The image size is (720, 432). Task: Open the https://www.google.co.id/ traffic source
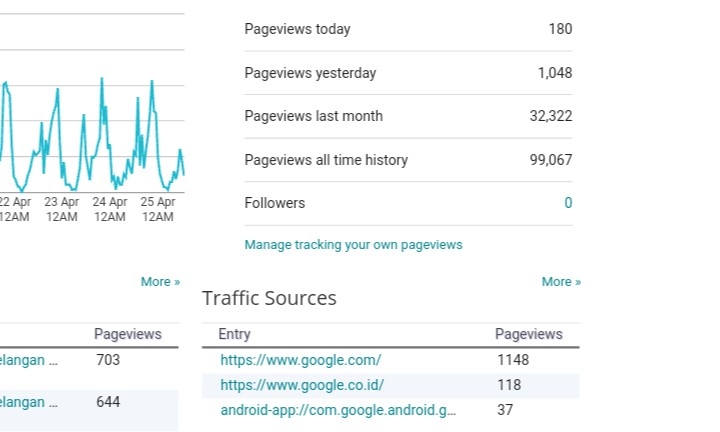click(x=302, y=385)
